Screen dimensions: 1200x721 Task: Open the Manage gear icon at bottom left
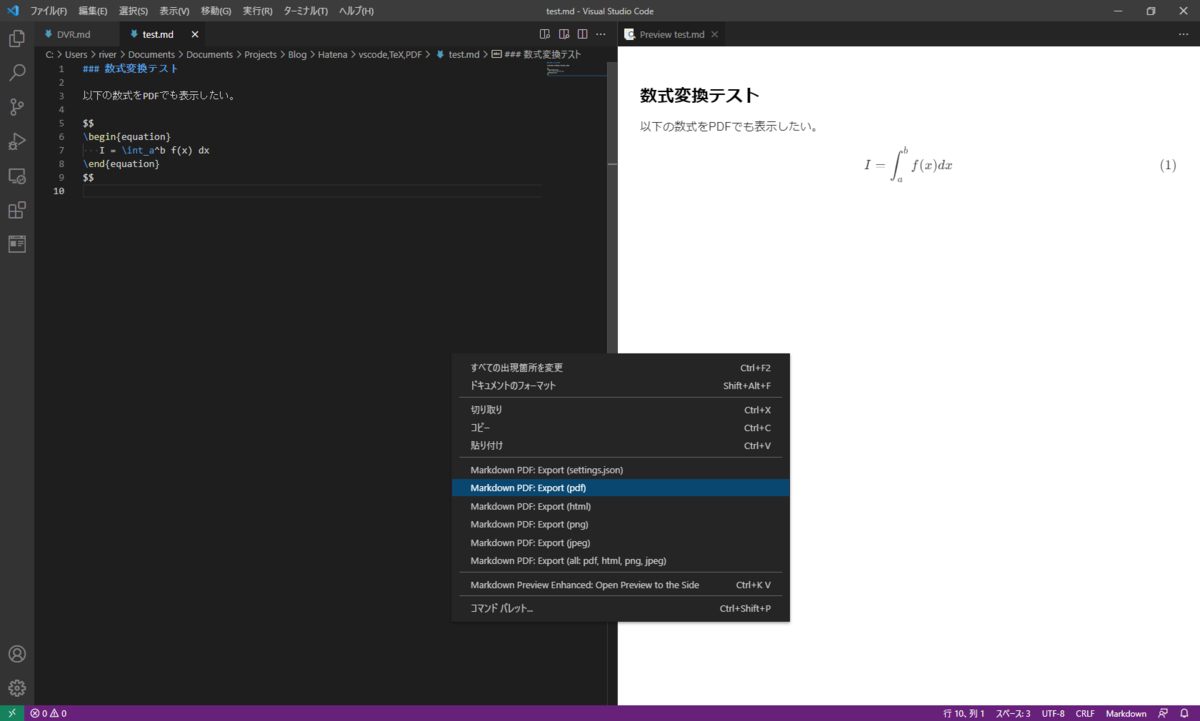[x=16, y=688]
